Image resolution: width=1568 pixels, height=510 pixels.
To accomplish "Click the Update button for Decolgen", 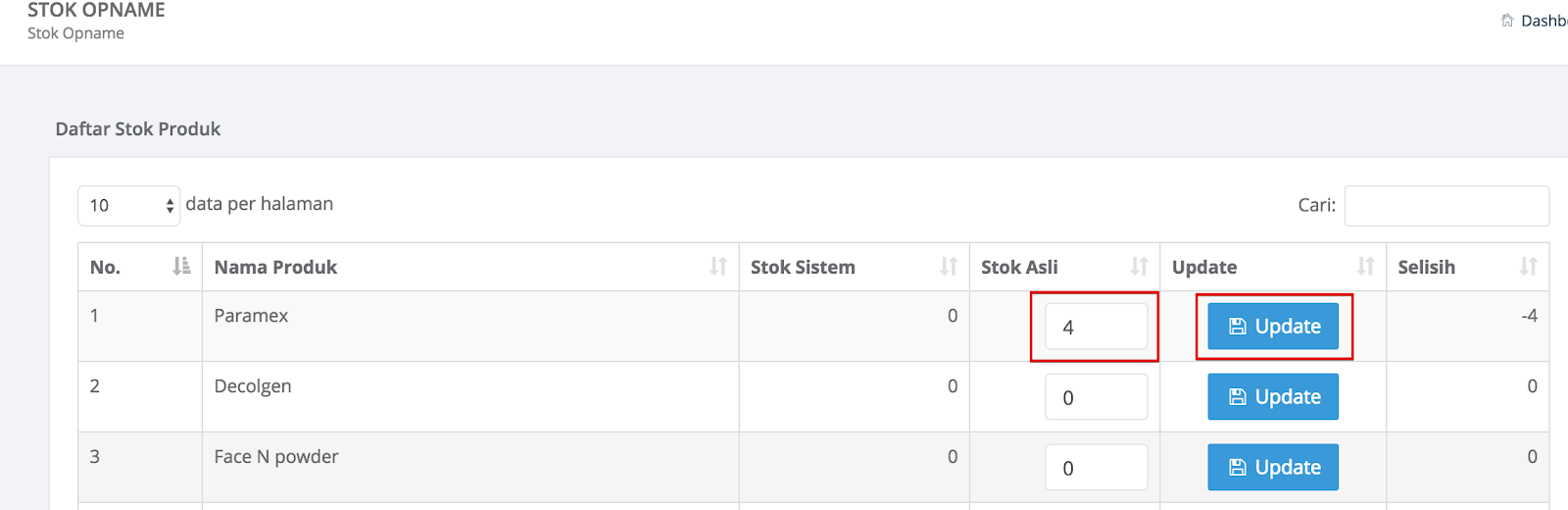I will click(1273, 397).
